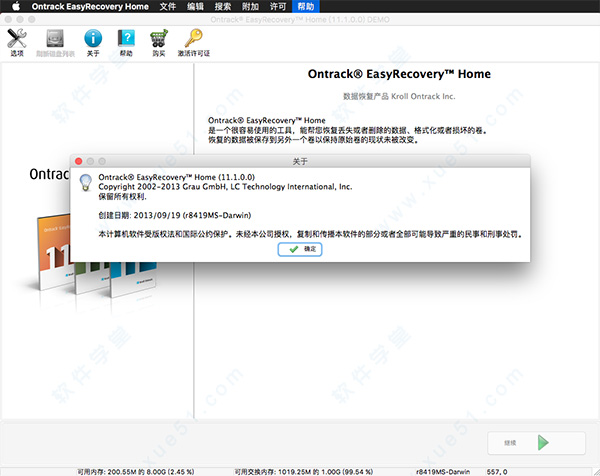Image resolution: width=600 pixels, height=476 pixels.
Task: Open the highlighted 帮助 menu
Action: coord(305,7)
